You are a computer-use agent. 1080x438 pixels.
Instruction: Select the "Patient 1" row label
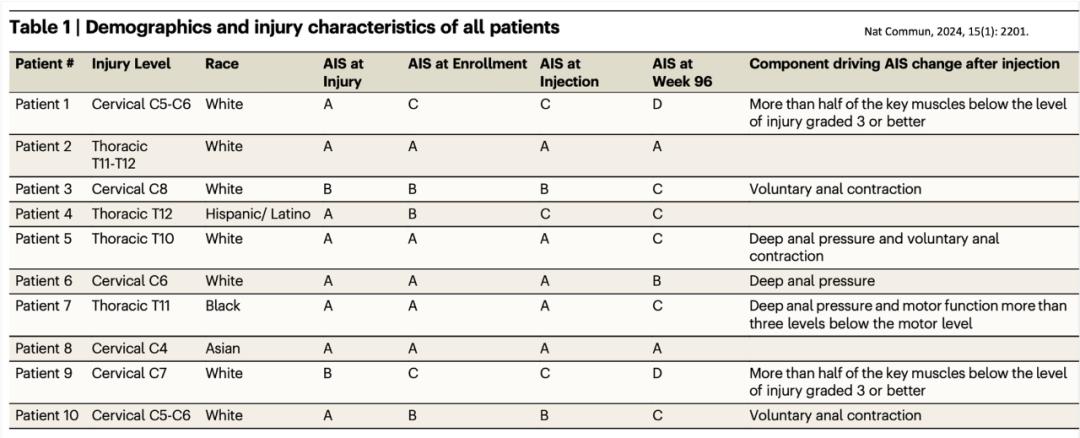44,104
